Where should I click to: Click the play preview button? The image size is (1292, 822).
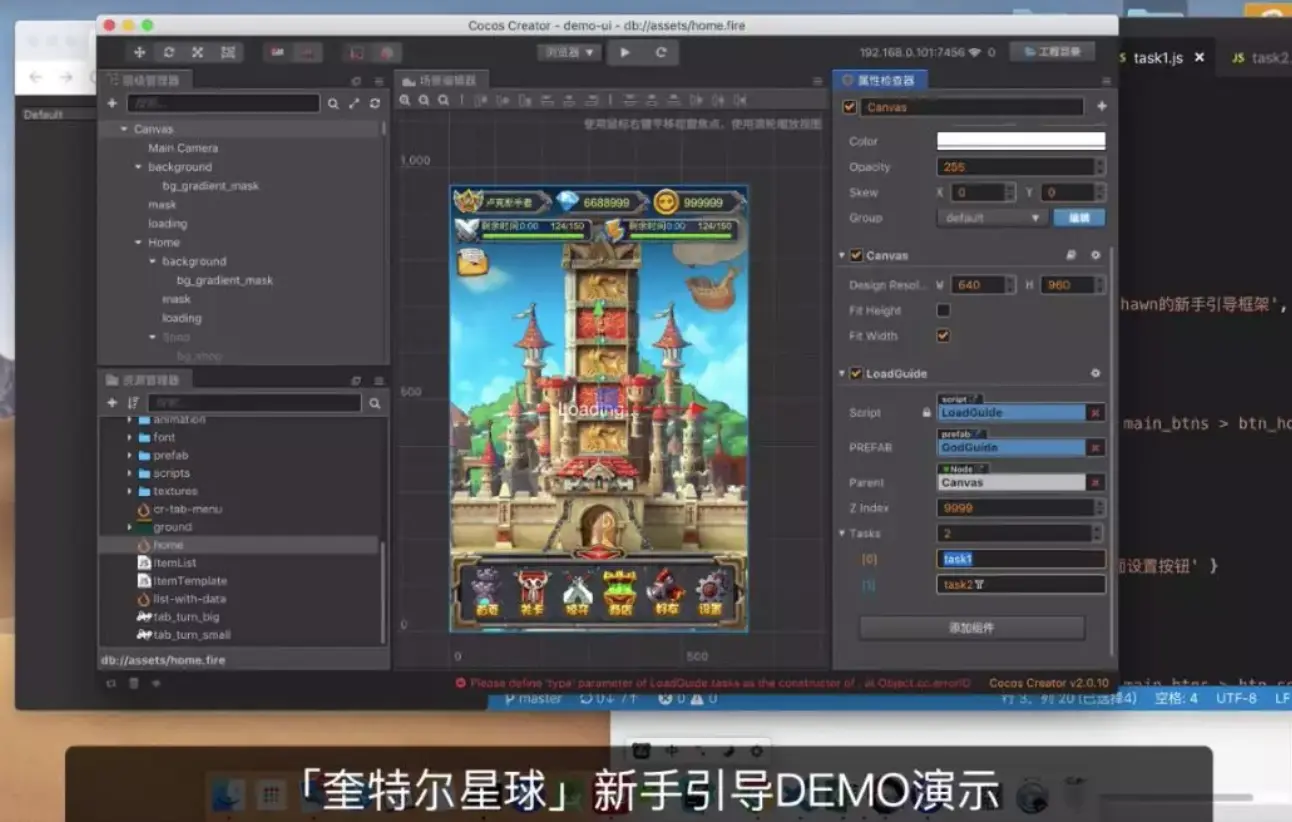tap(625, 53)
